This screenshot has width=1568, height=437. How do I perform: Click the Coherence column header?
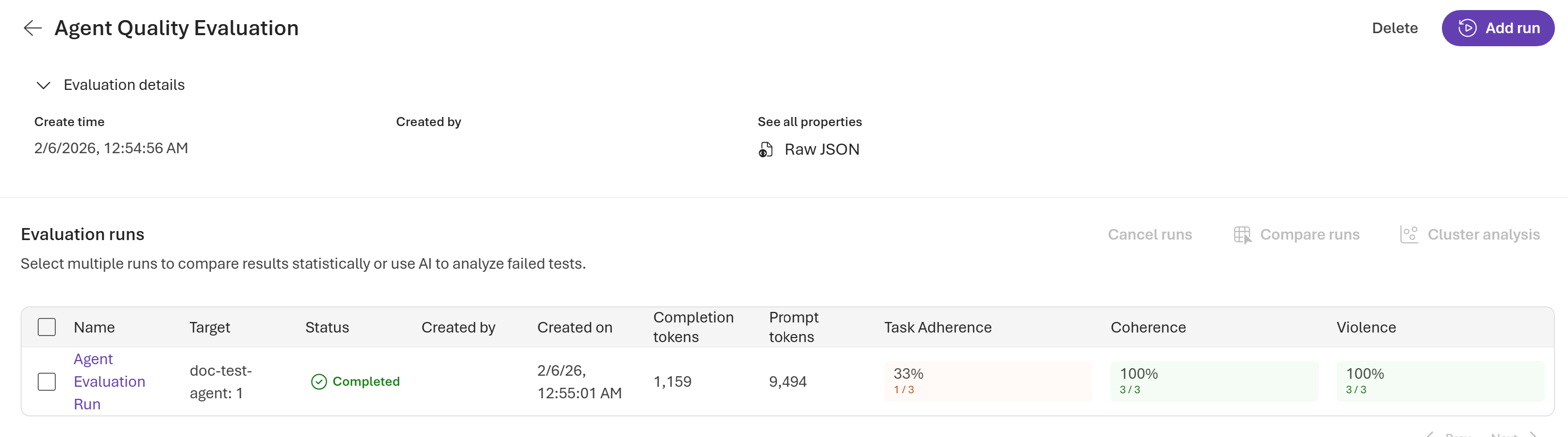click(1147, 327)
